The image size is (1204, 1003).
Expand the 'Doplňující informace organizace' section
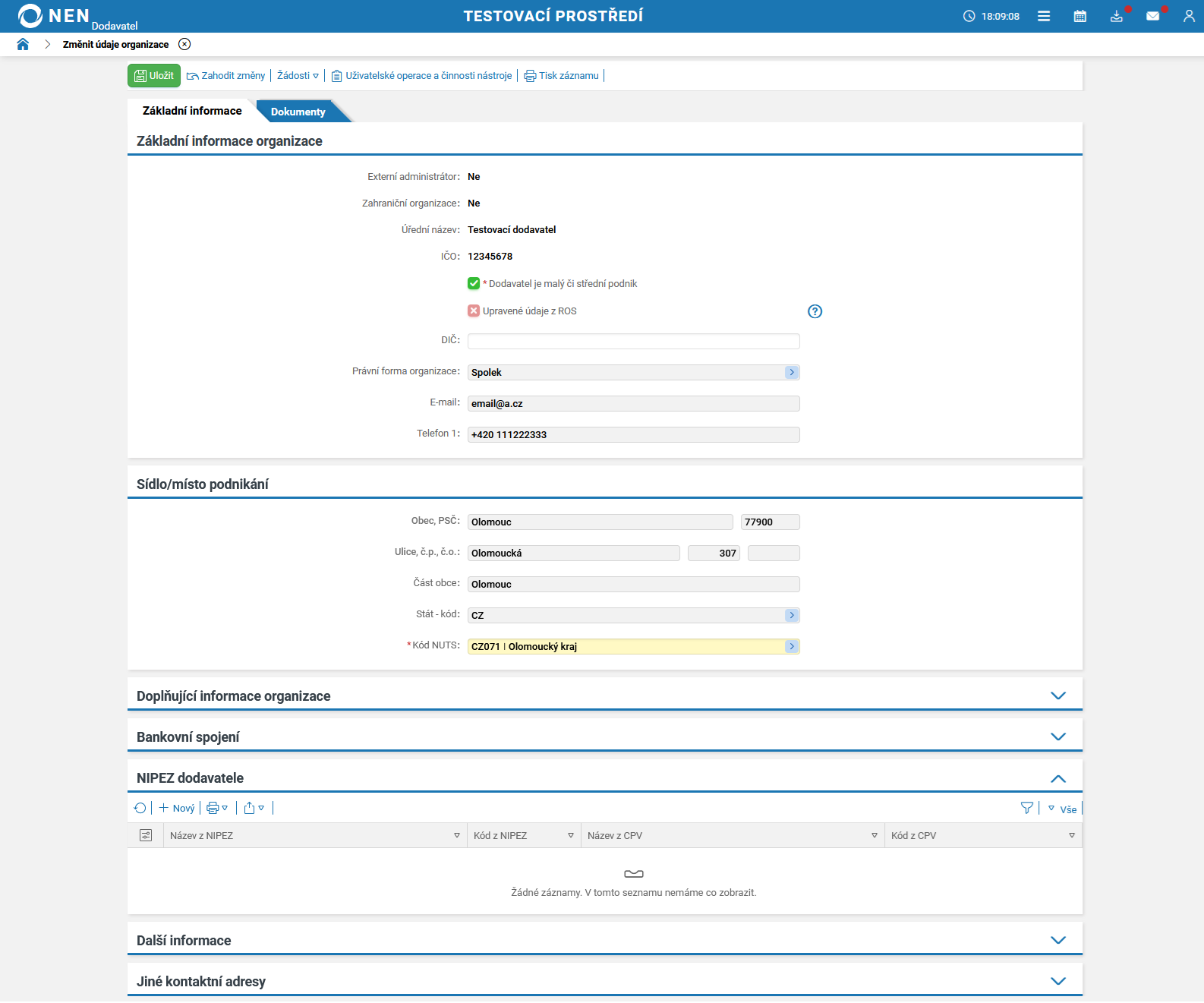[x=1057, y=695]
